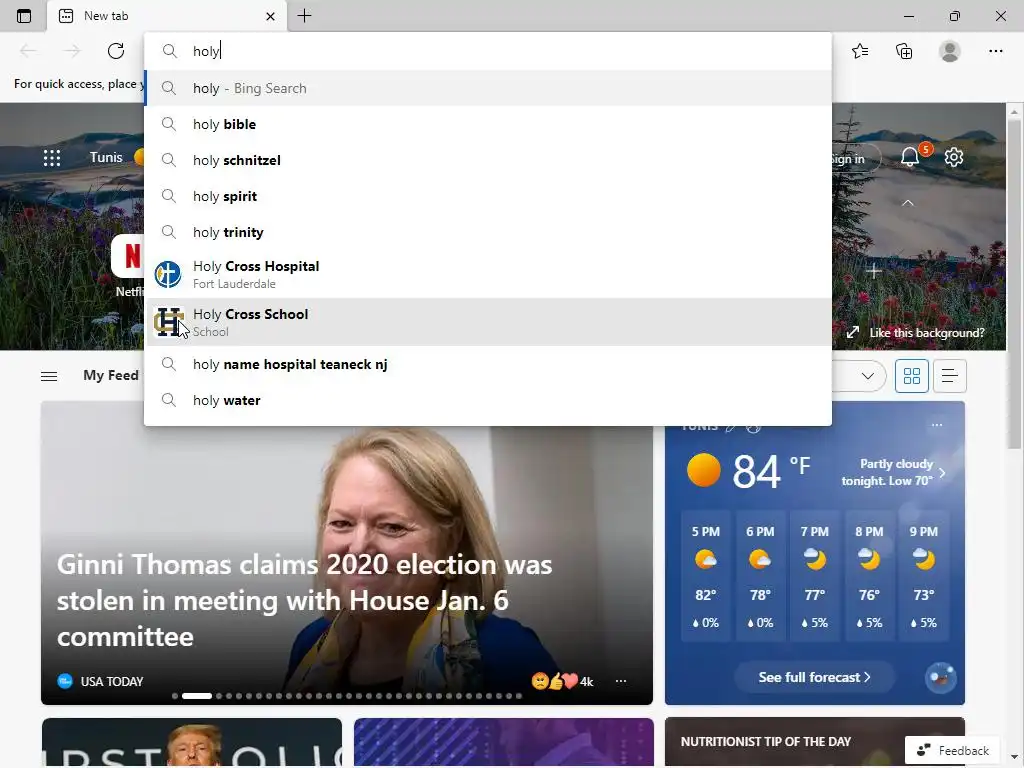Click the Feedback button
1024x768 pixels.
(x=953, y=750)
